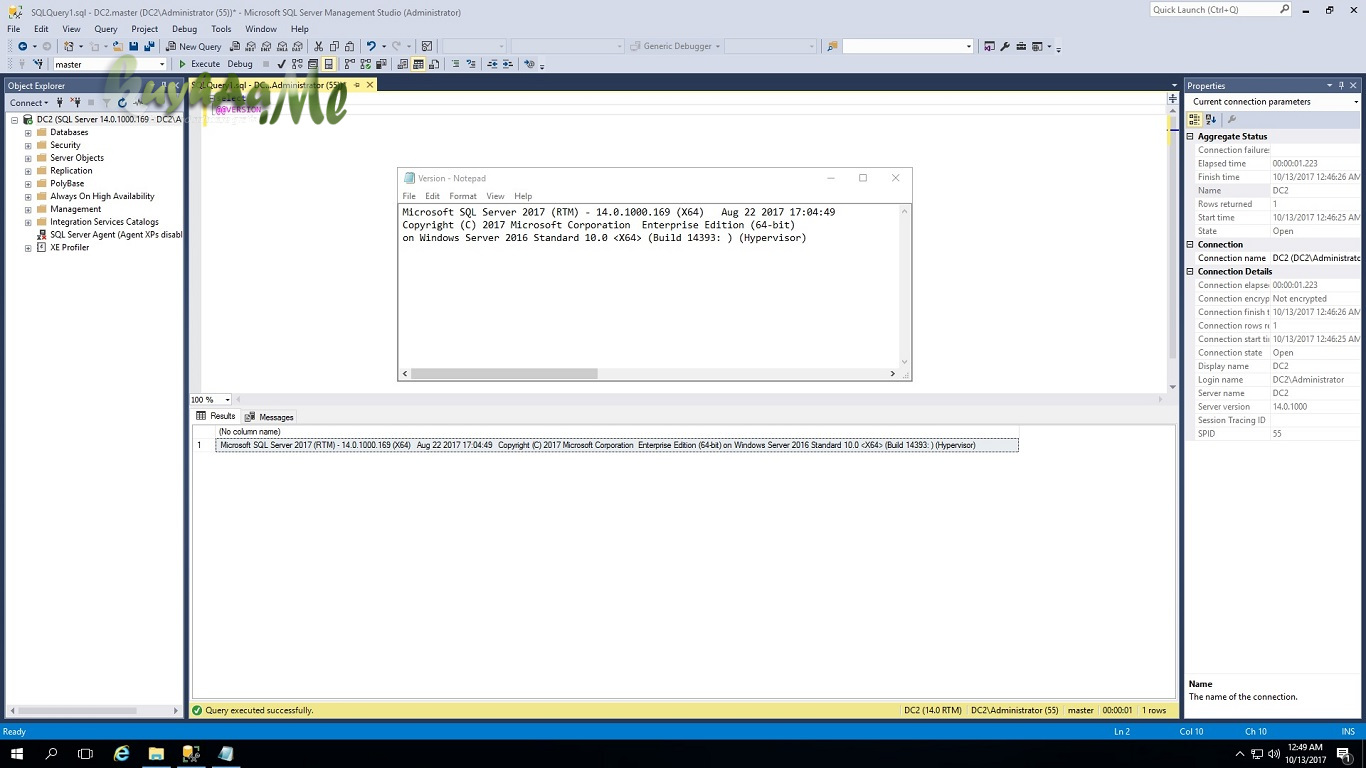Open the 100 % zoom dropdown
This screenshot has width=1366, height=768.
(x=227, y=399)
